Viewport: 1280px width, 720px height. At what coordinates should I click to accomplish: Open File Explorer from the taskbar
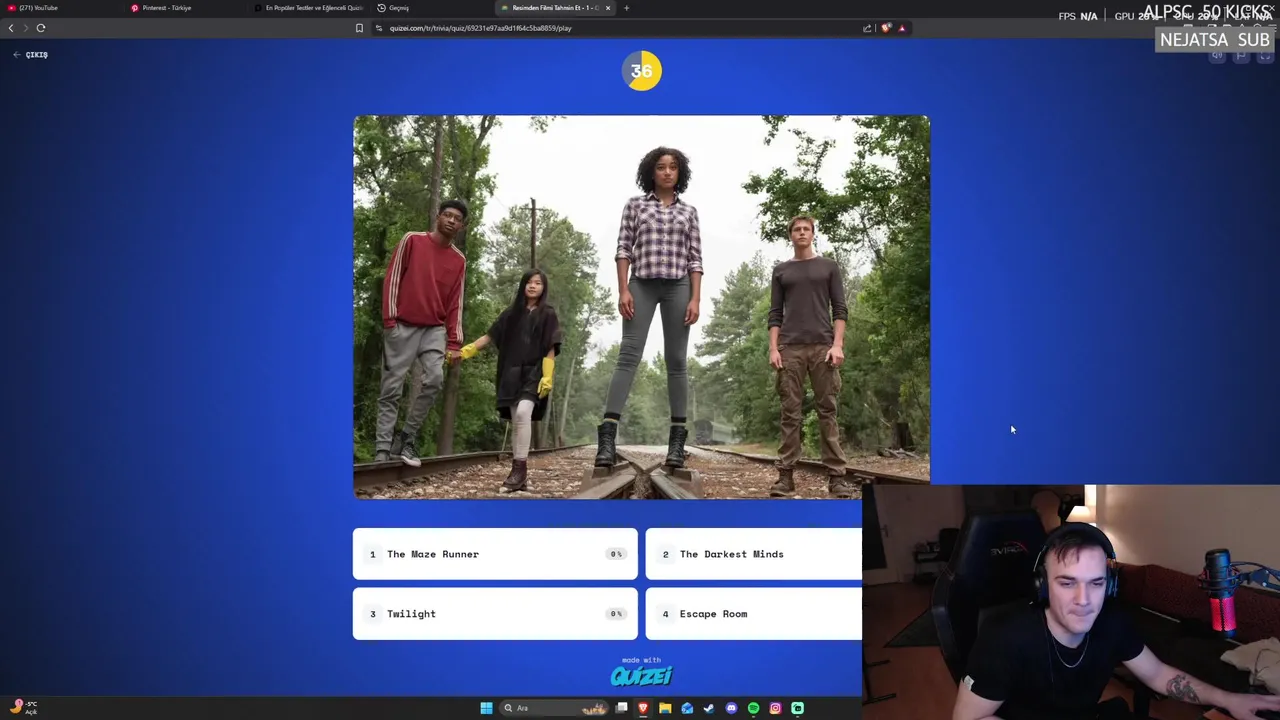(665, 708)
